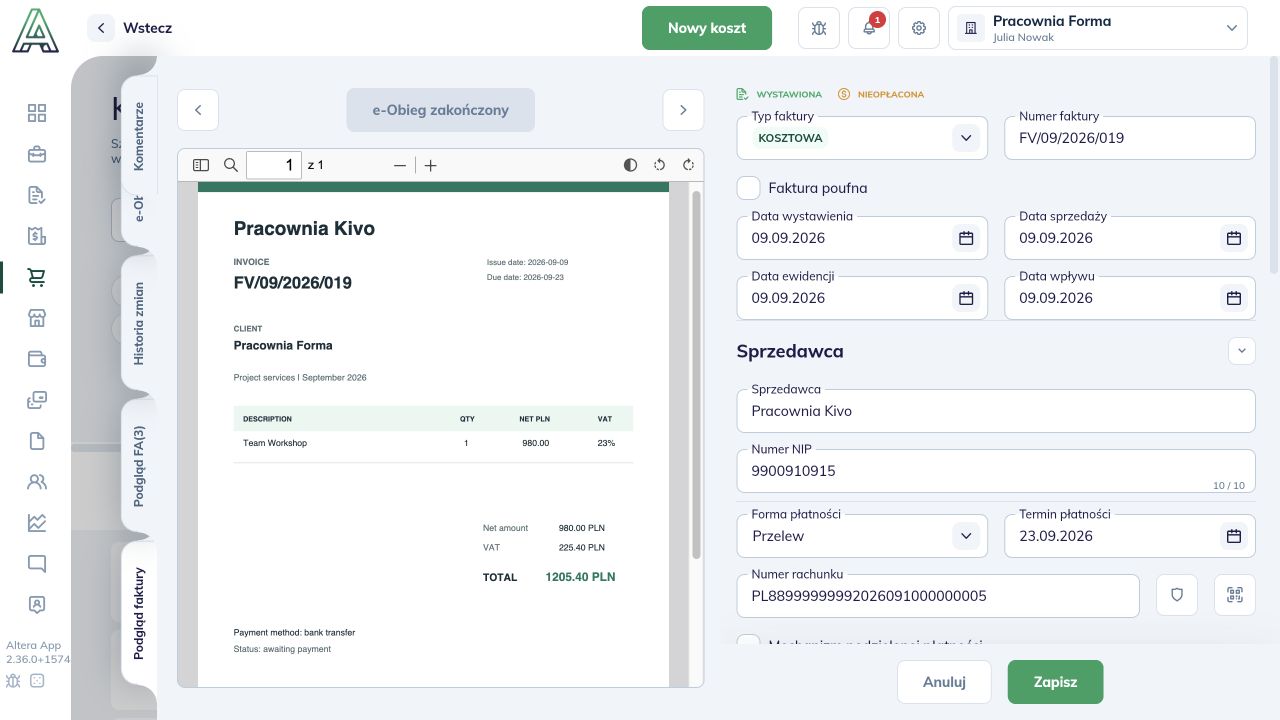Collapse the Sprzedawca section

click(1242, 351)
